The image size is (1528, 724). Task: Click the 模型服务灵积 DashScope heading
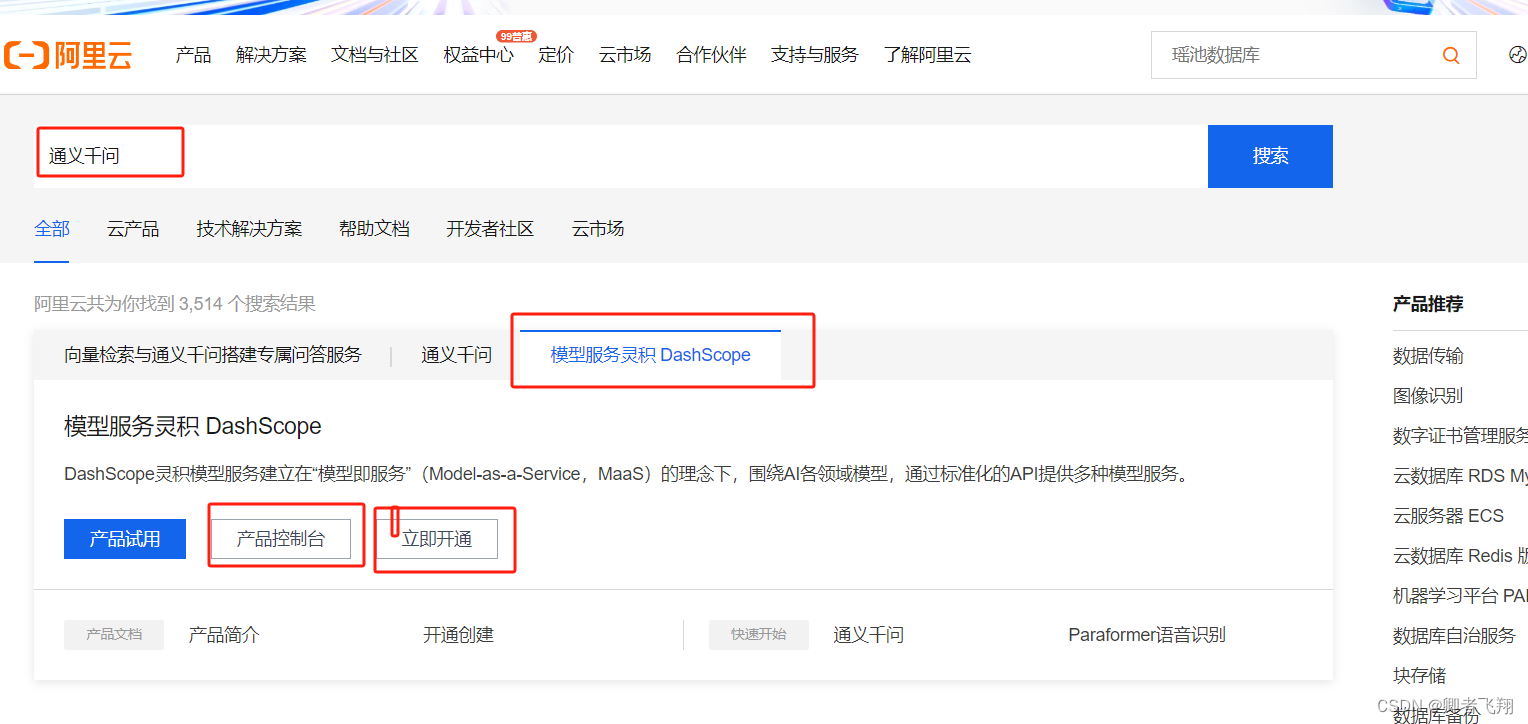point(193,426)
